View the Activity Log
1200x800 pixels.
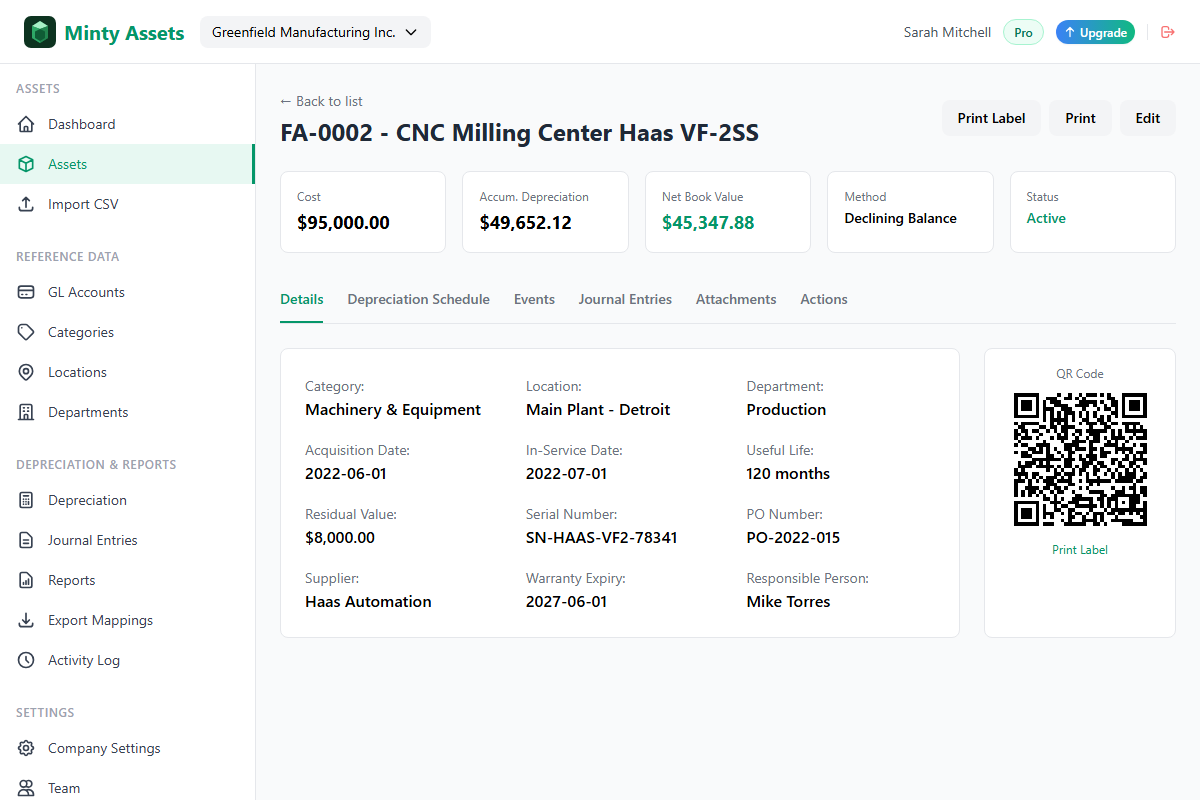[x=127, y=660]
